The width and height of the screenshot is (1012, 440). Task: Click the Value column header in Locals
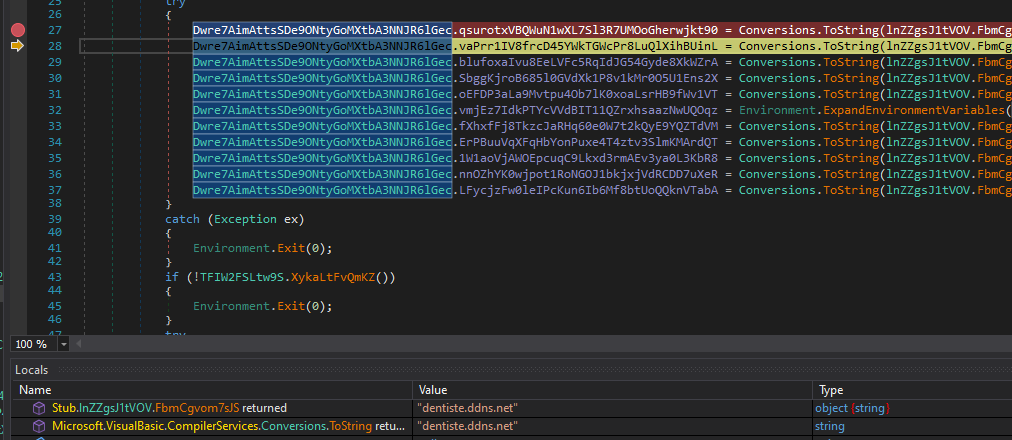(433, 390)
